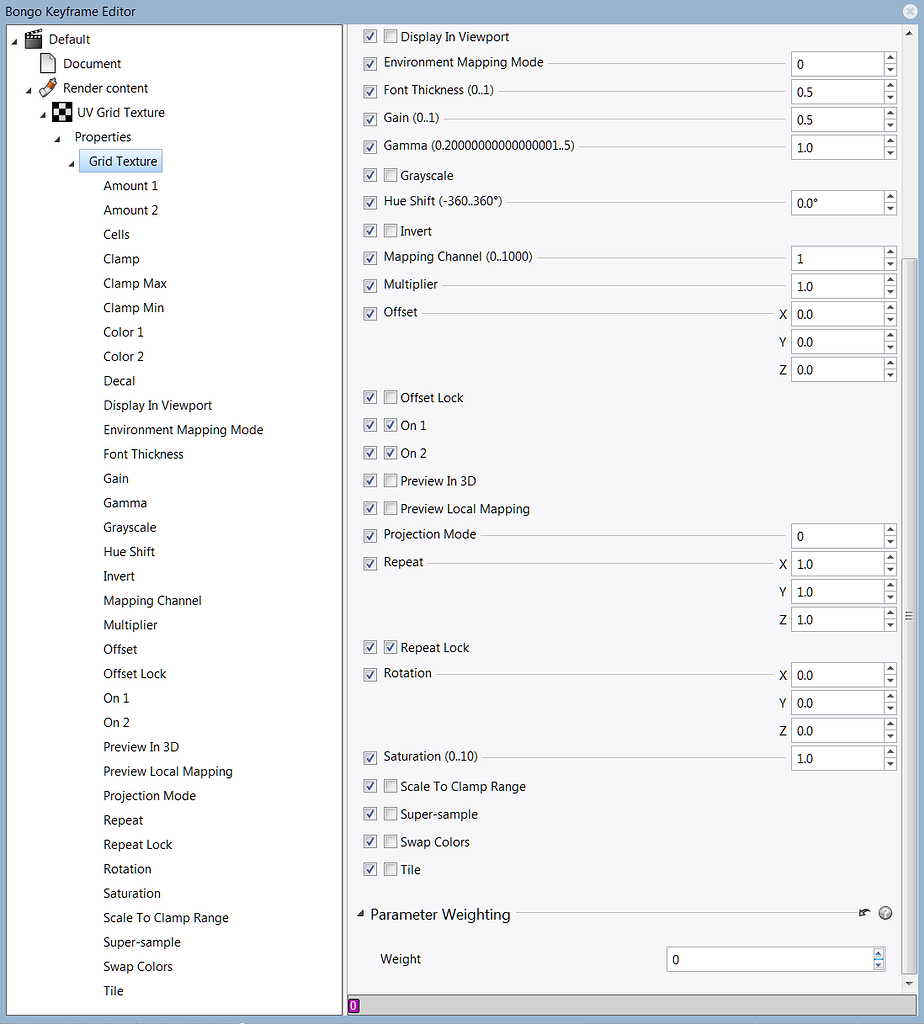Click the purple 0 keyframe marker
The height and width of the screenshot is (1024, 924).
[x=352, y=1005]
